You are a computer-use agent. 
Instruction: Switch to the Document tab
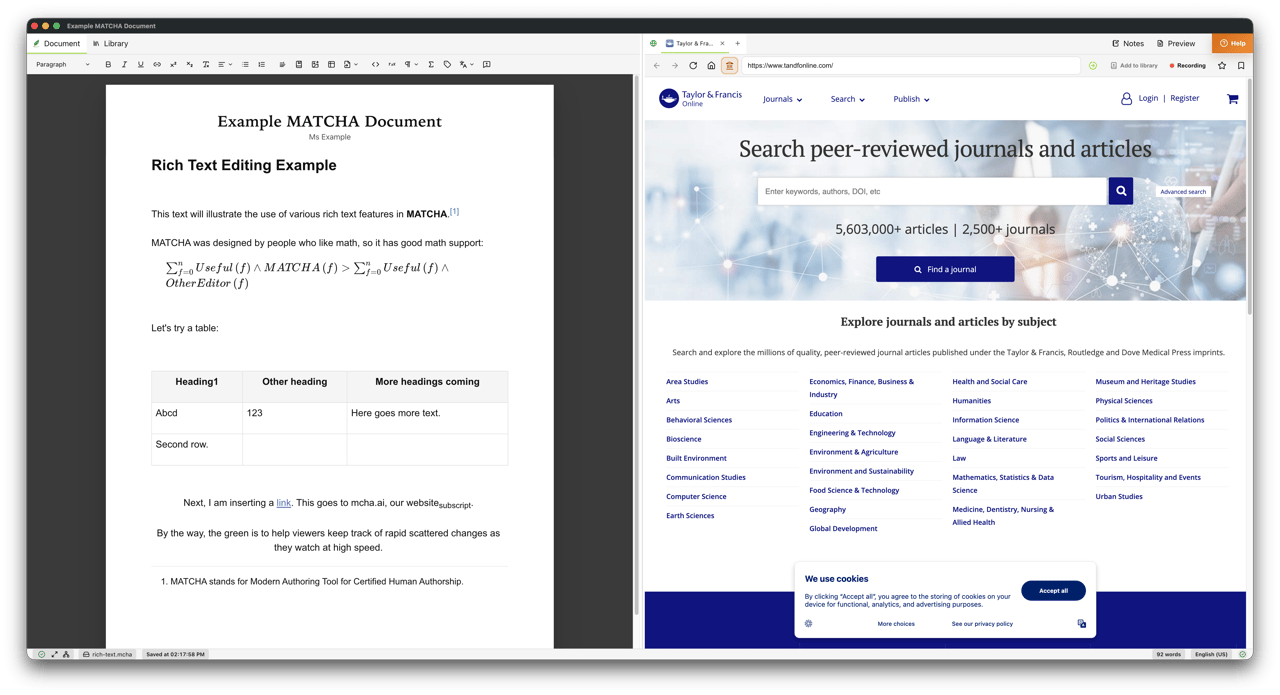(56, 43)
